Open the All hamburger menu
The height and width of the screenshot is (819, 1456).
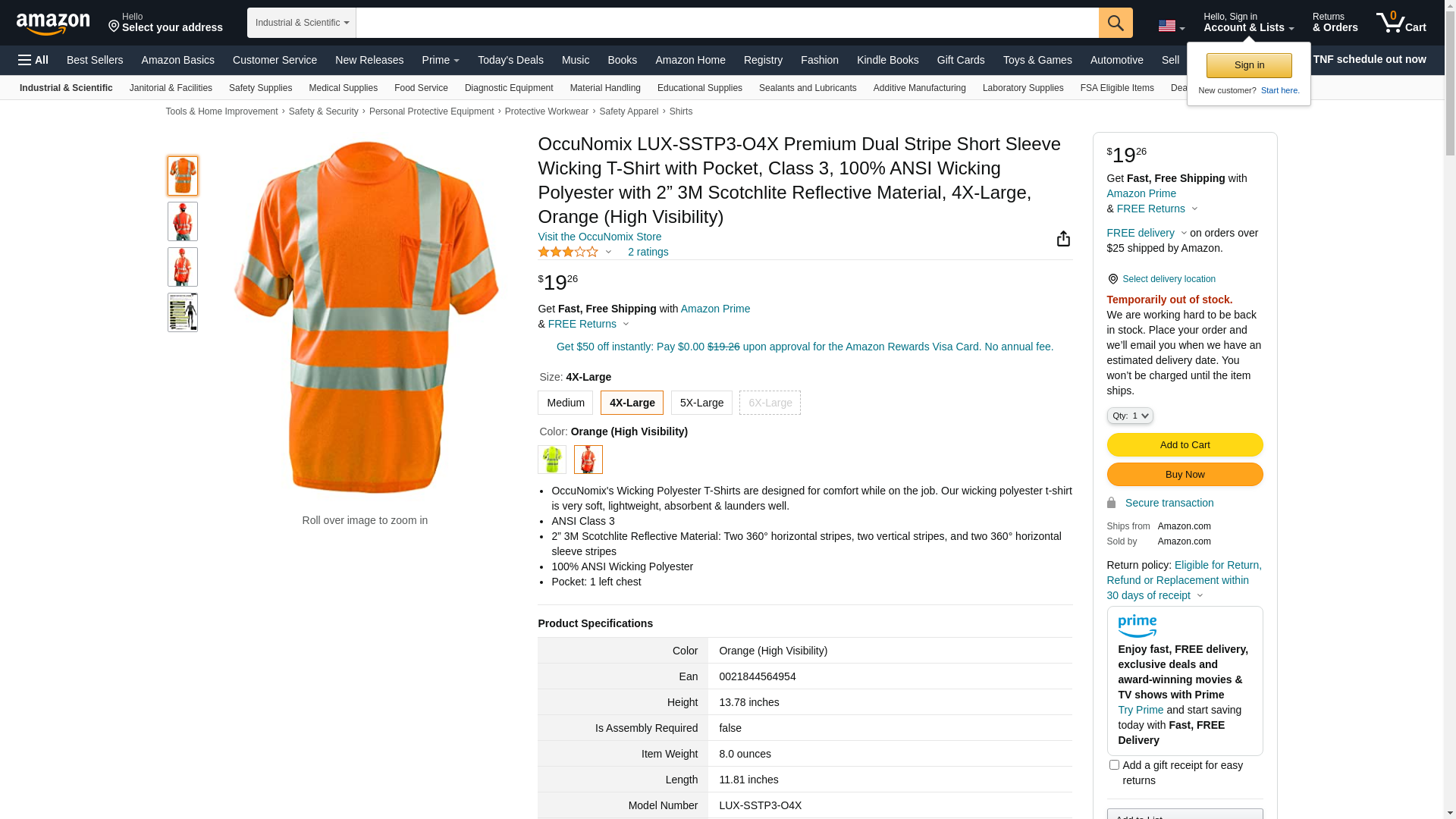point(33,60)
